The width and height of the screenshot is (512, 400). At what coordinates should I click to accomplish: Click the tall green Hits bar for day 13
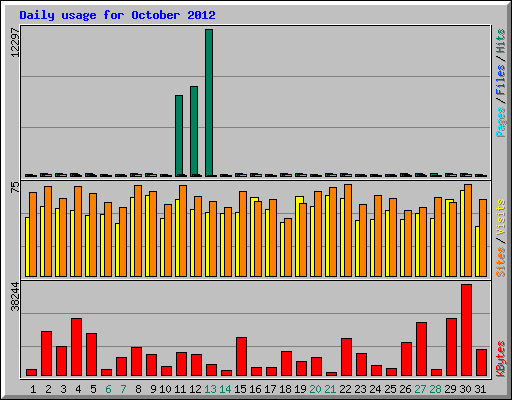tap(209, 103)
